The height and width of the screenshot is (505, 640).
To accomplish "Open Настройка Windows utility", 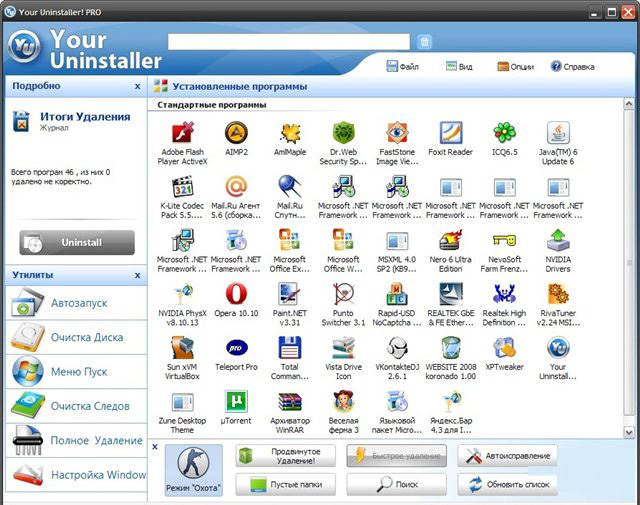I will (76, 474).
